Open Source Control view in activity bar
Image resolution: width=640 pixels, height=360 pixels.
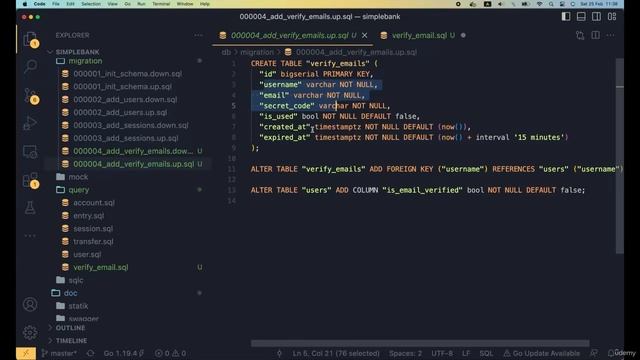(x=30, y=96)
